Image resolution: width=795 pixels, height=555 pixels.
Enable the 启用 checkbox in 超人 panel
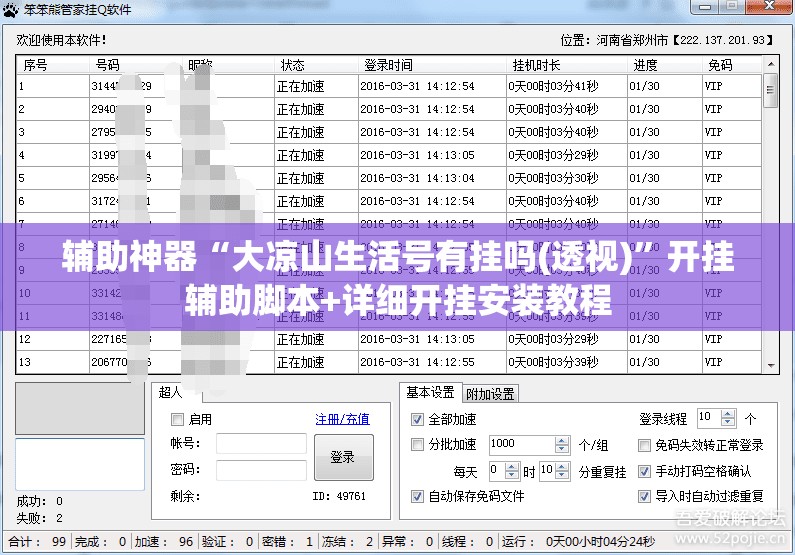177,419
